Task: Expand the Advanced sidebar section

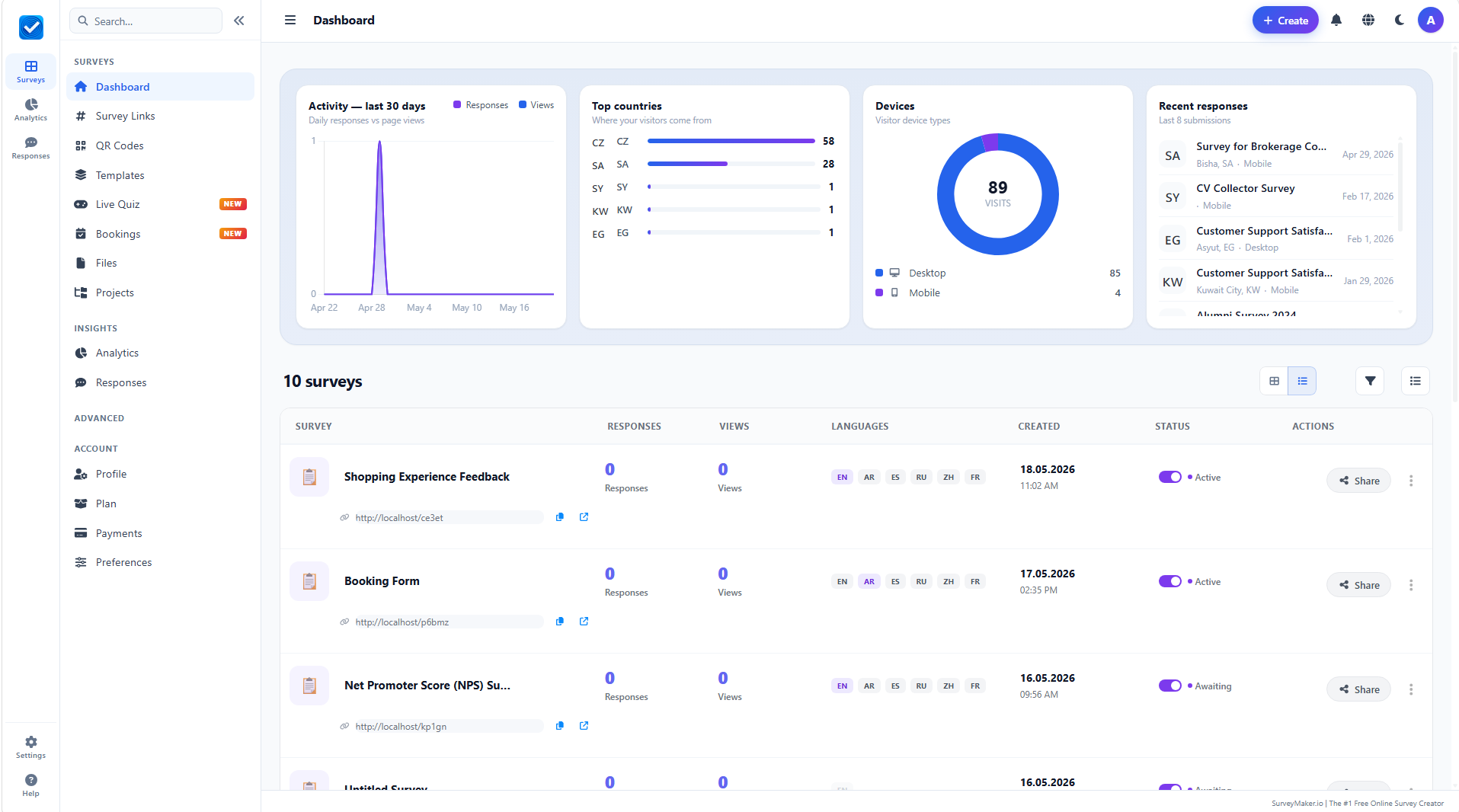Action: coord(99,418)
